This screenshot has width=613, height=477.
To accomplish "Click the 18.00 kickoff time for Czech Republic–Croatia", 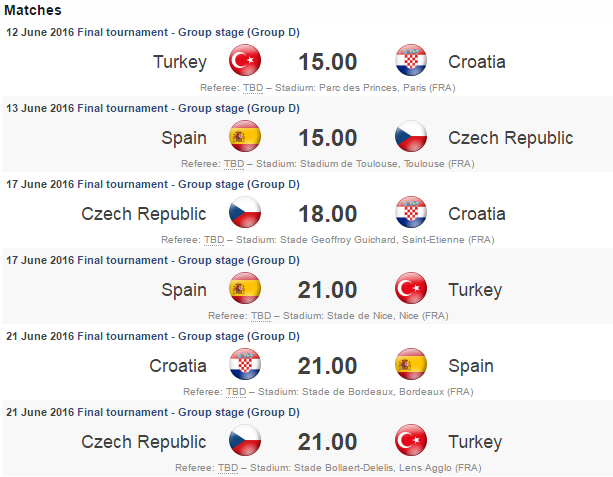I will (327, 214).
